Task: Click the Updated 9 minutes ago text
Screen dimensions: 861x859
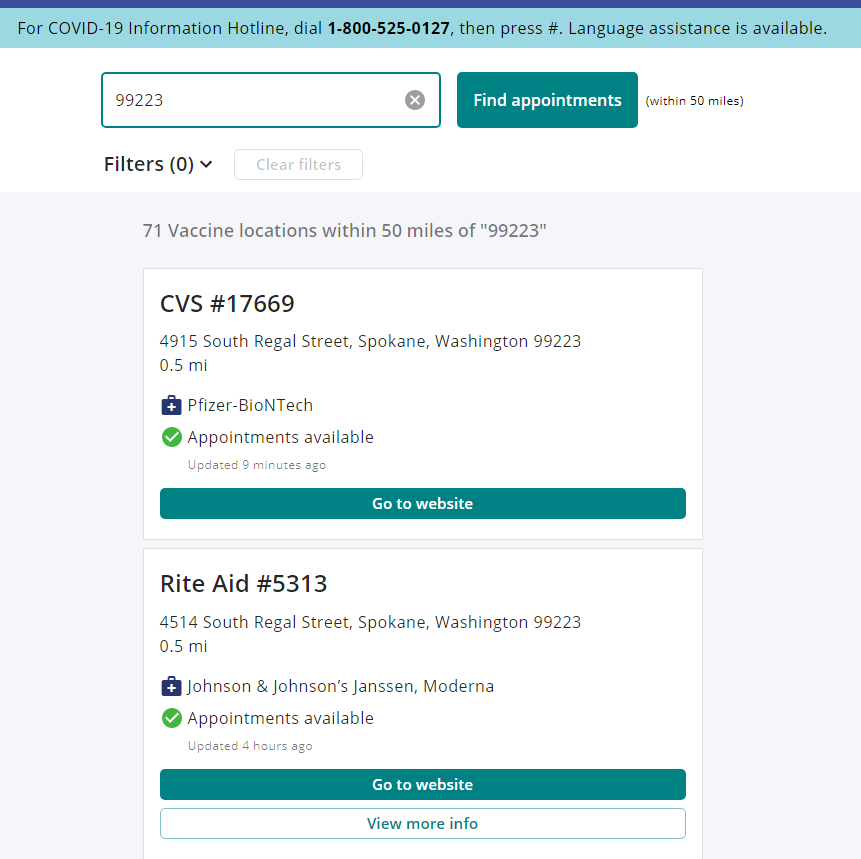Action: [x=256, y=465]
